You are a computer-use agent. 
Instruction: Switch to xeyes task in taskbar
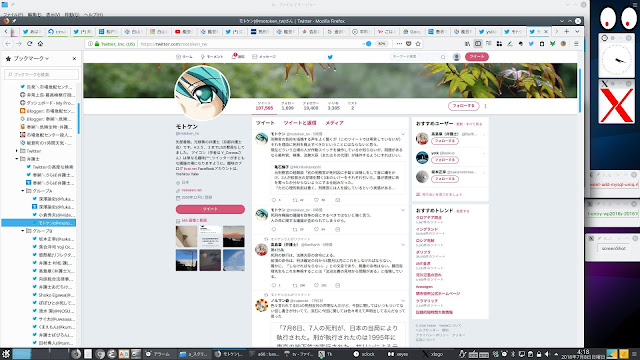click(x=398, y=354)
